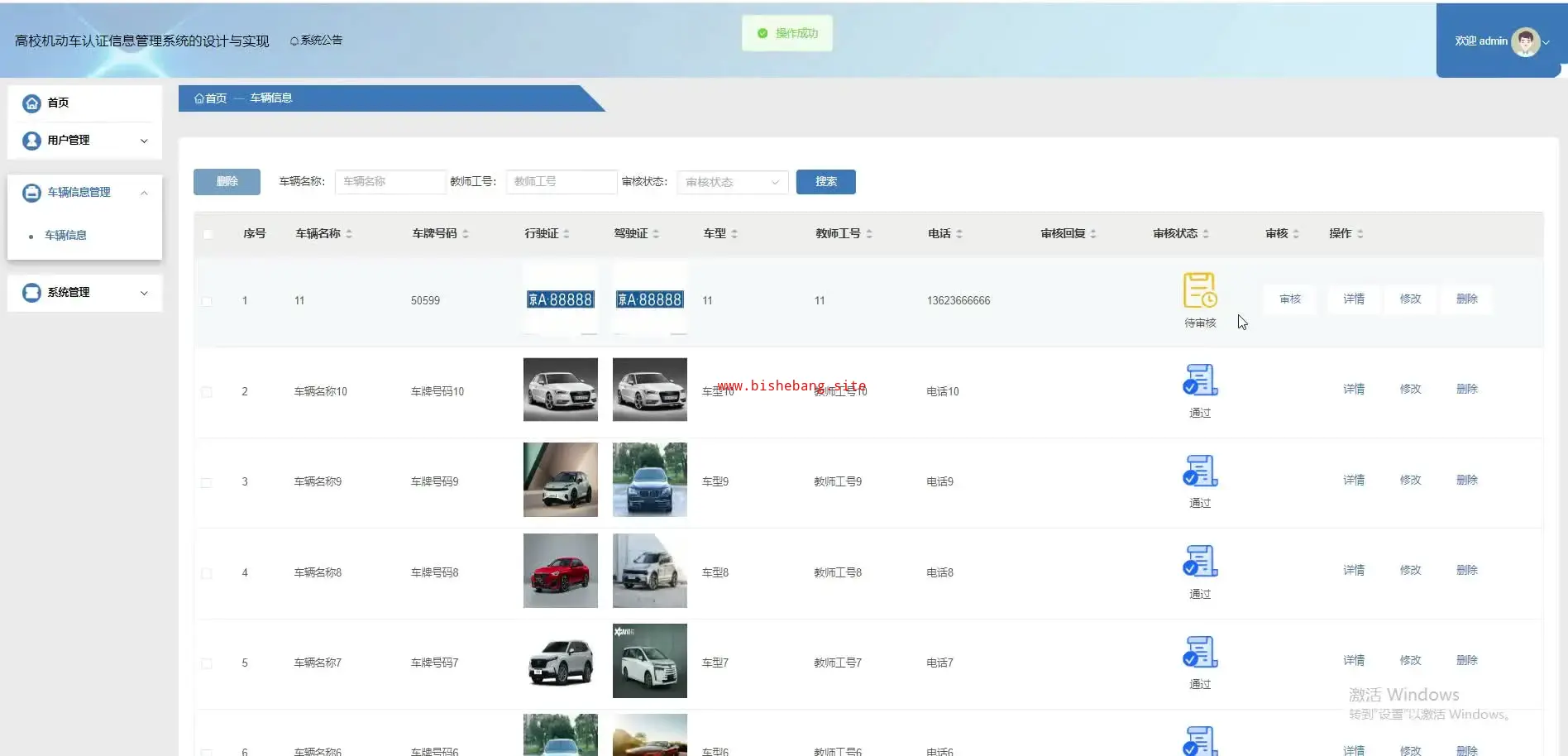Click the approved status icon in row 2
Viewport: 1568px width, 756px height.
click(1199, 380)
